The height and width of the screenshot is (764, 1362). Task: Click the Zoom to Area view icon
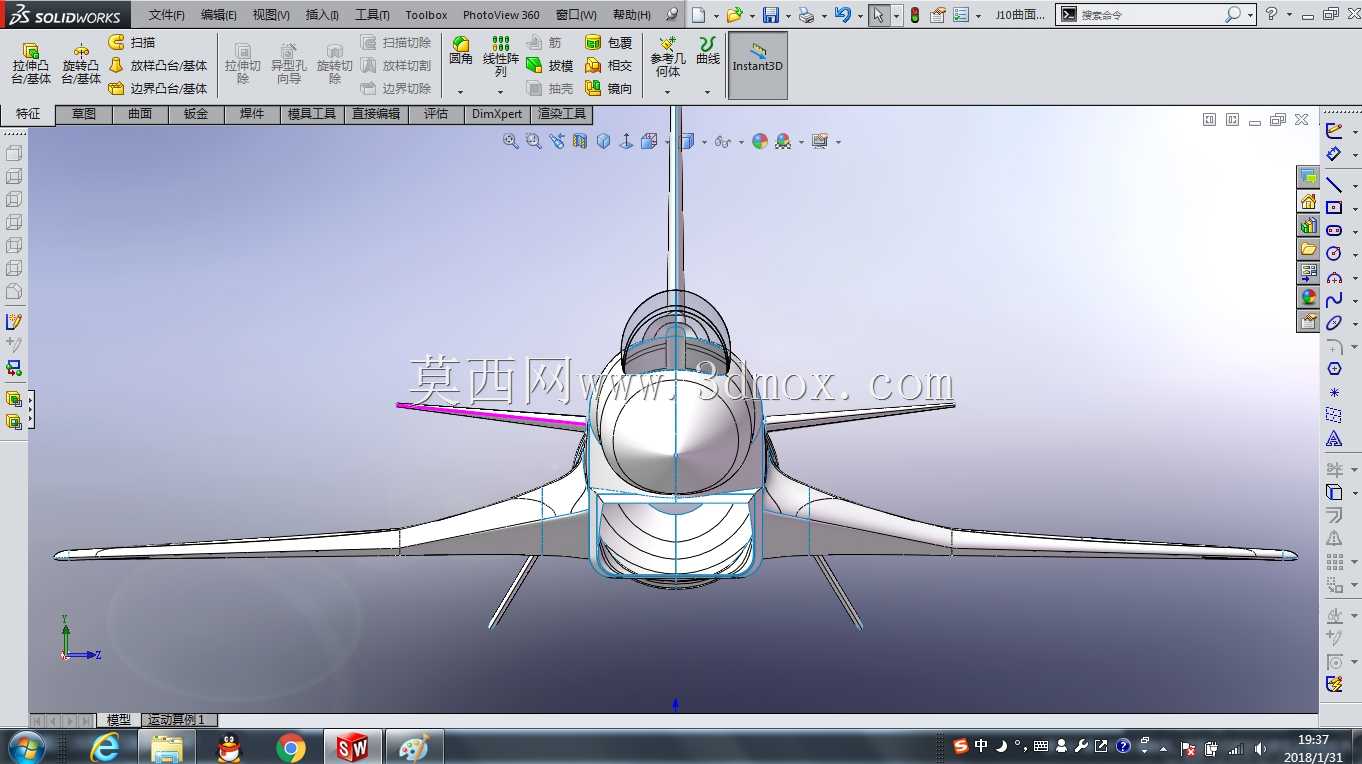(x=534, y=142)
